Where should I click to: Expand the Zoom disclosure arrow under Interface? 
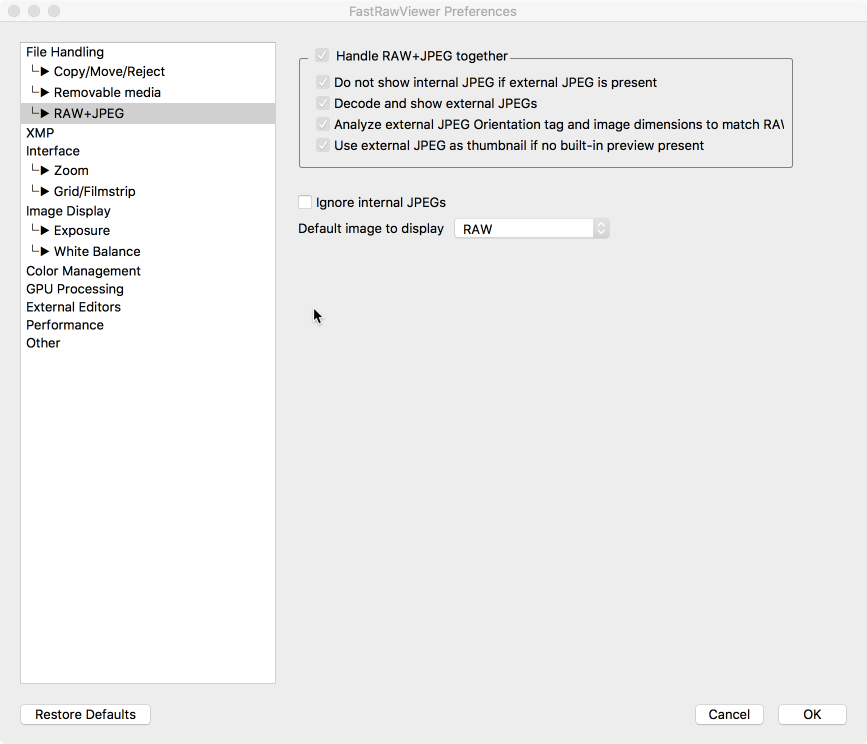pos(44,171)
